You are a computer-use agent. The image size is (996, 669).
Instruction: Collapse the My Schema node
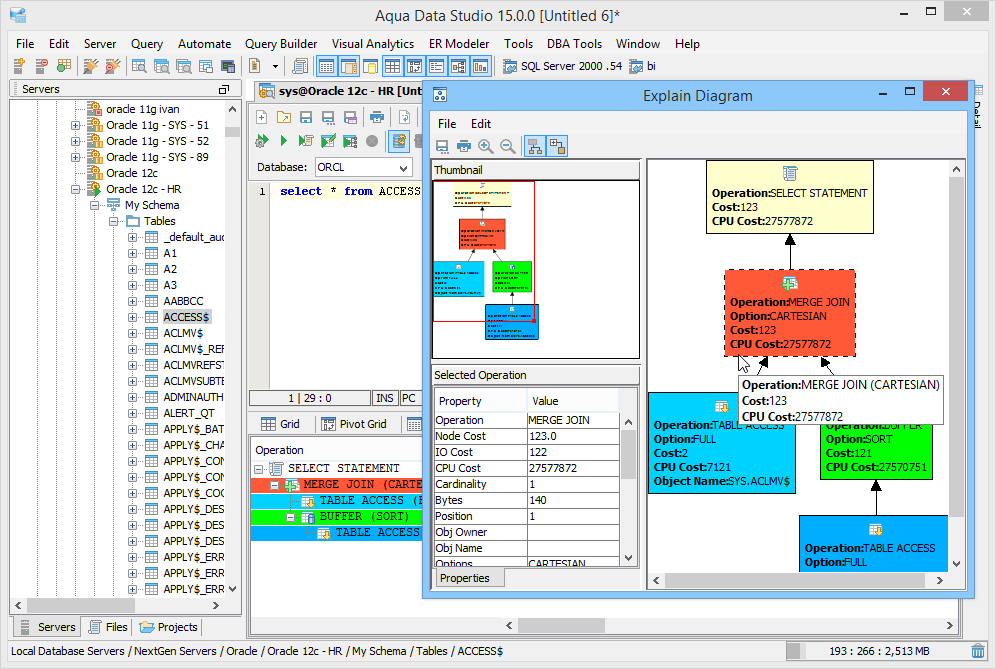click(x=94, y=205)
